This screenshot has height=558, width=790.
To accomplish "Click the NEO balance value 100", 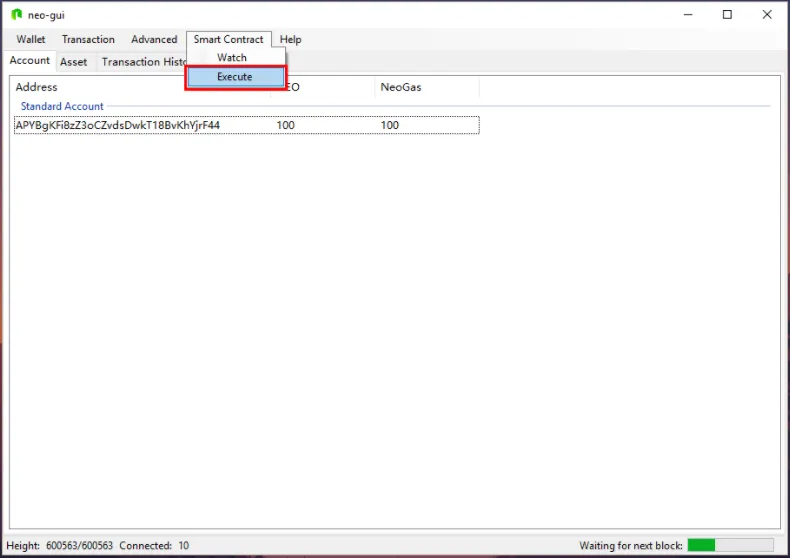I will 286,125.
